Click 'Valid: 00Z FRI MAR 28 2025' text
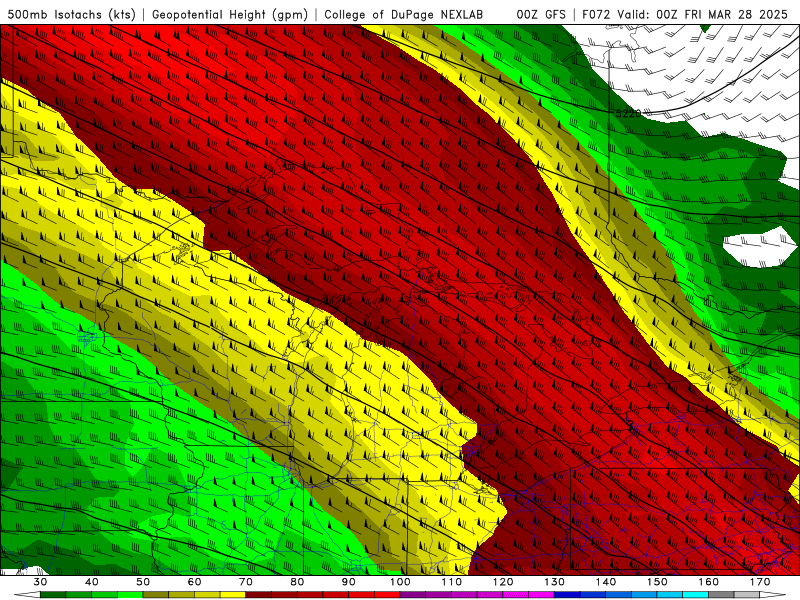800x600 pixels. [x=703, y=14]
